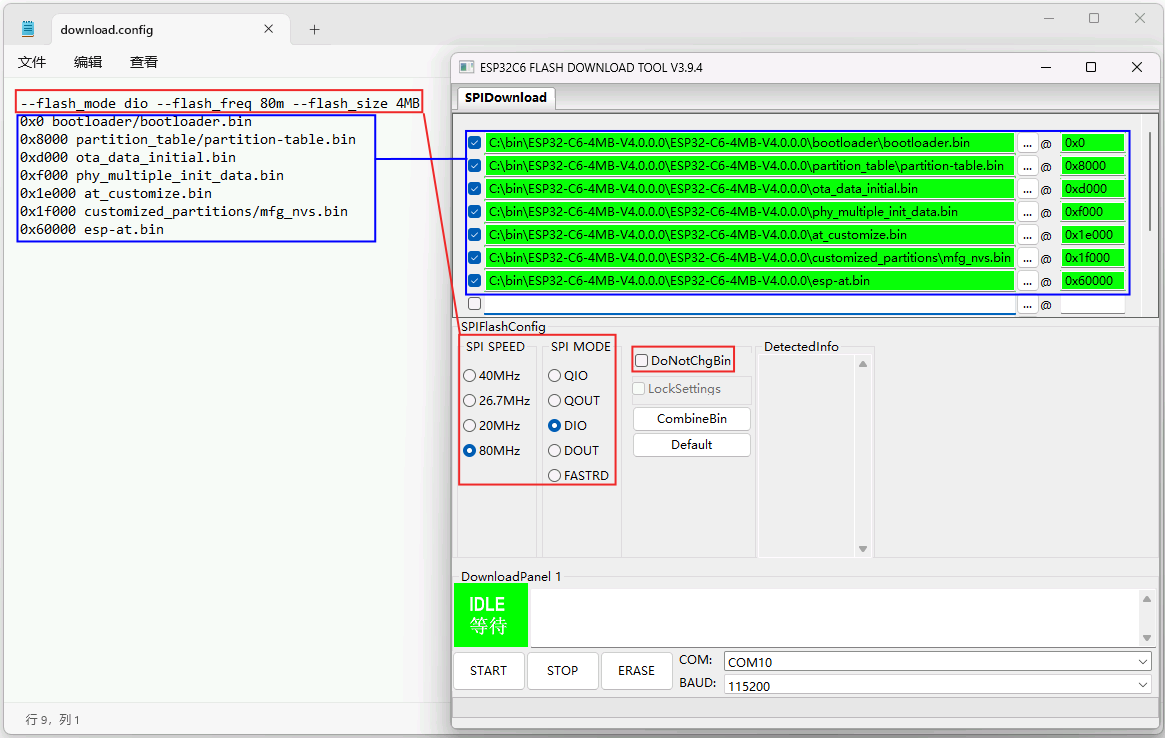Screen dimensions: 1165x738
Task: Click the ESP32C6 tool window icon
Action: point(466,67)
